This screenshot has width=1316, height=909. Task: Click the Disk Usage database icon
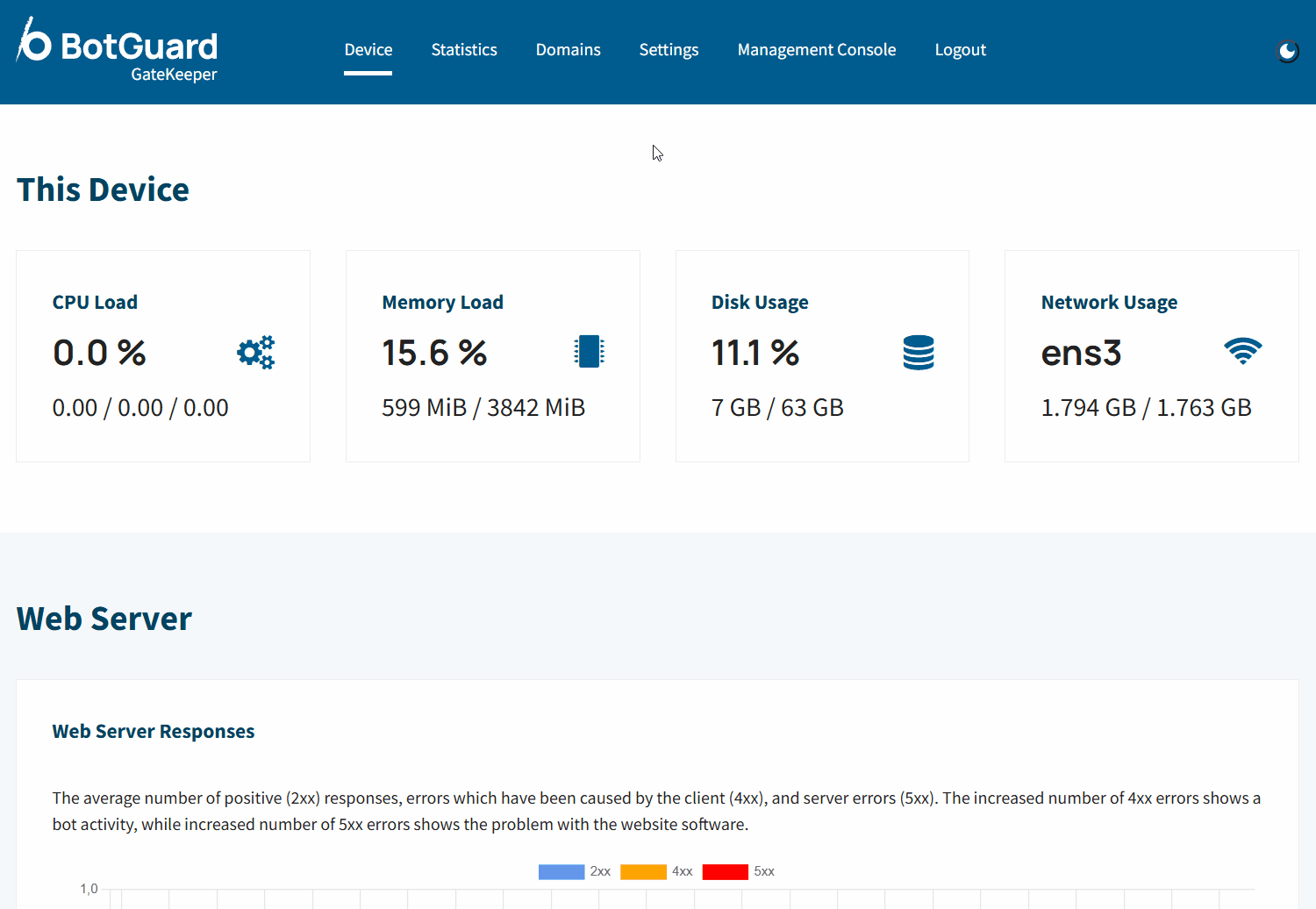[x=918, y=353]
